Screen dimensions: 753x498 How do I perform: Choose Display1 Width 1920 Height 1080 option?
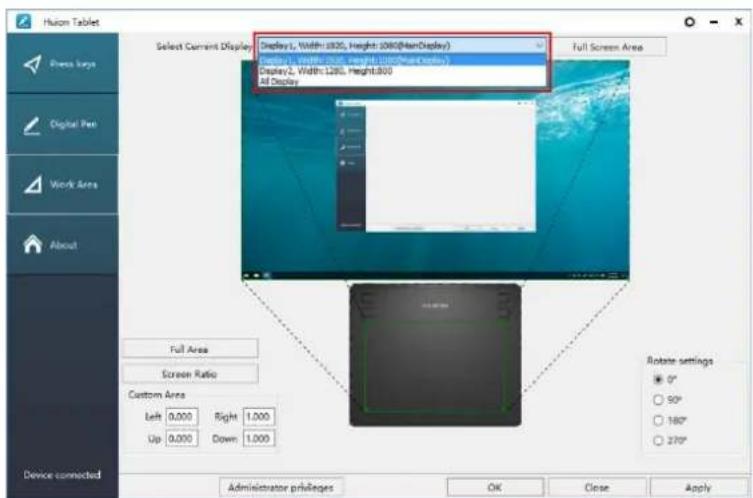402,60
